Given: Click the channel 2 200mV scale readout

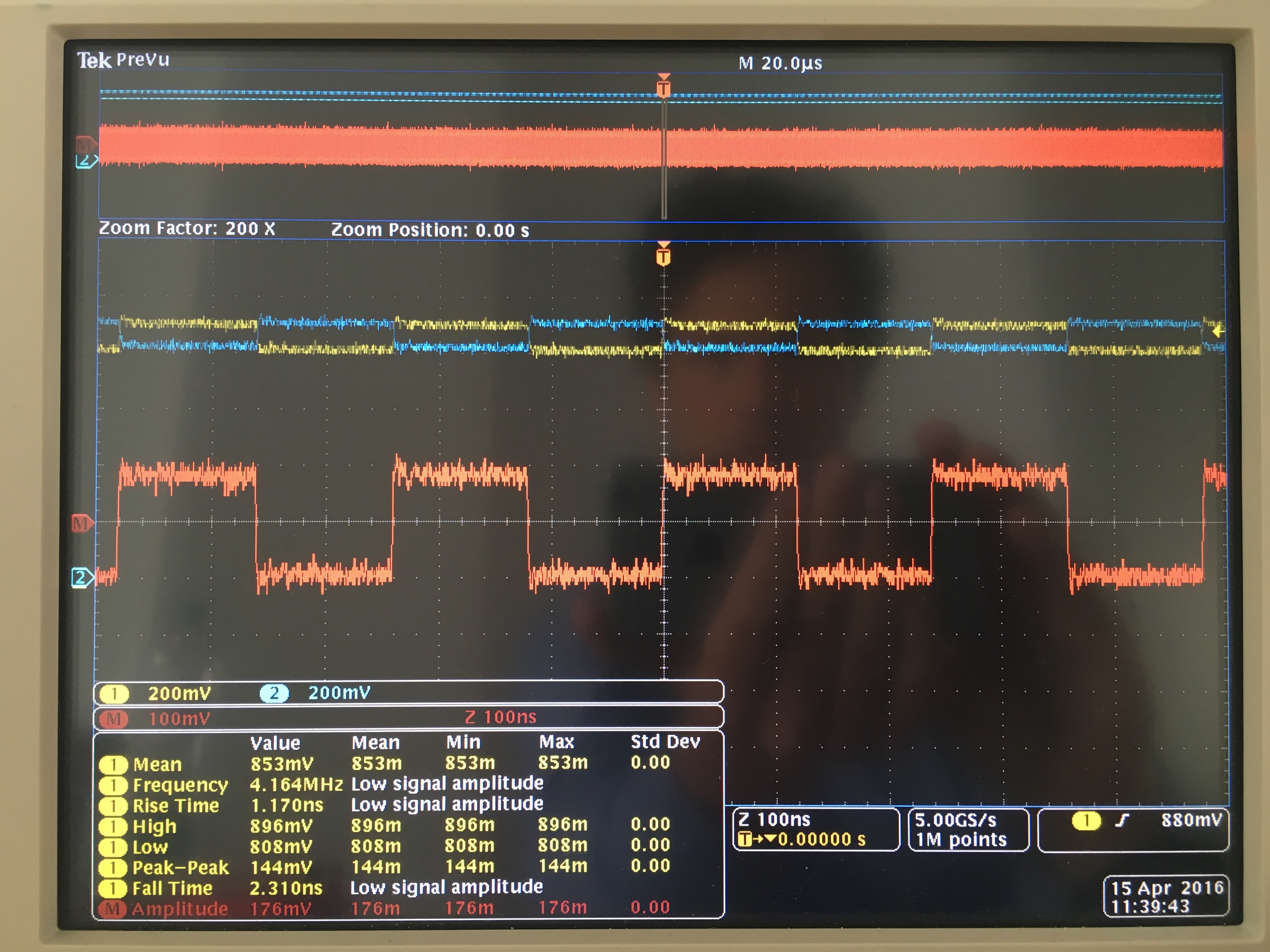Looking at the screenshot, I should (339, 693).
